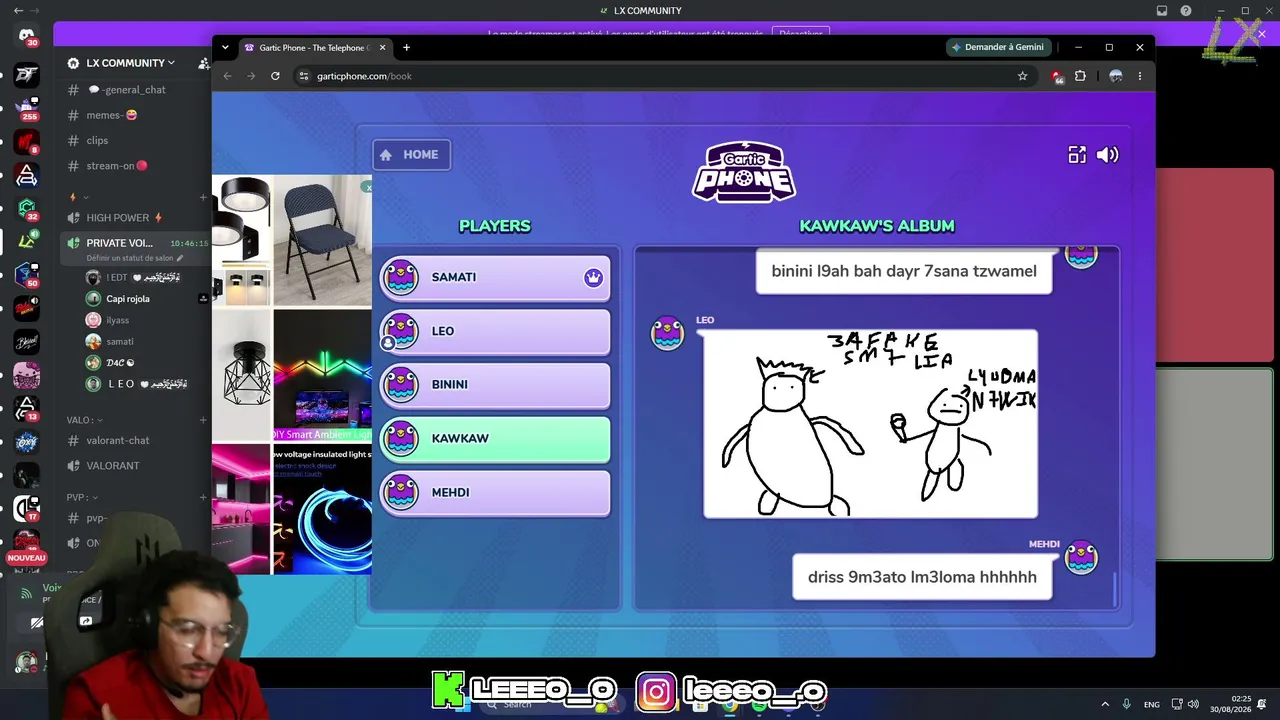The width and height of the screenshot is (1280, 720).
Task: Show hidden system tray icons
Action: tap(1105, 704)
